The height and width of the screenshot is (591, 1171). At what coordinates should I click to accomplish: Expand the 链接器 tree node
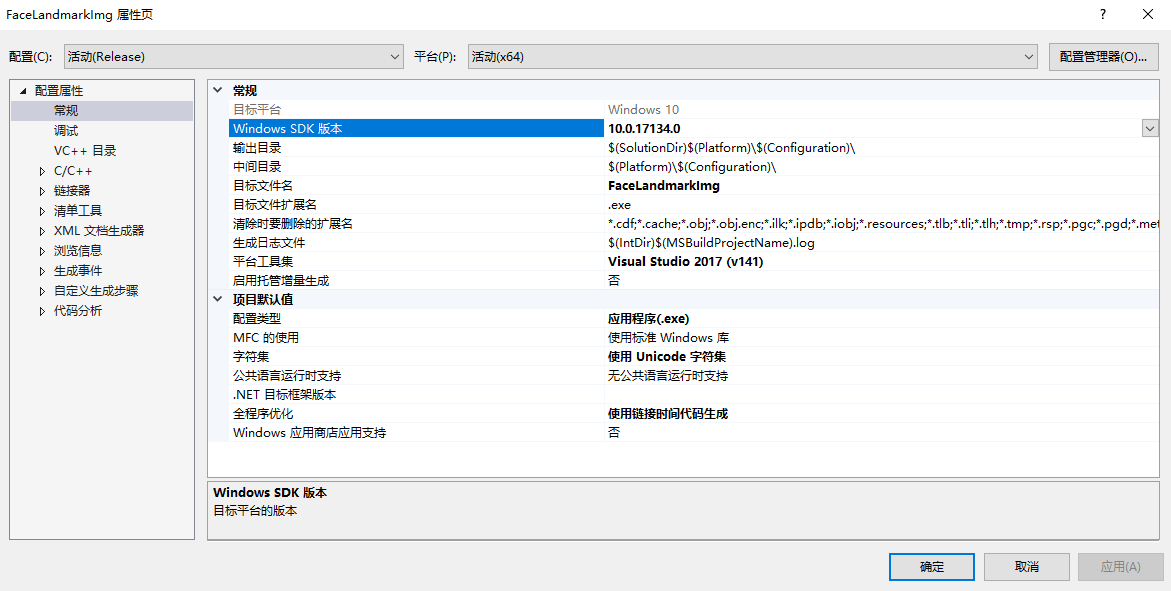click(x=42, y=191)
